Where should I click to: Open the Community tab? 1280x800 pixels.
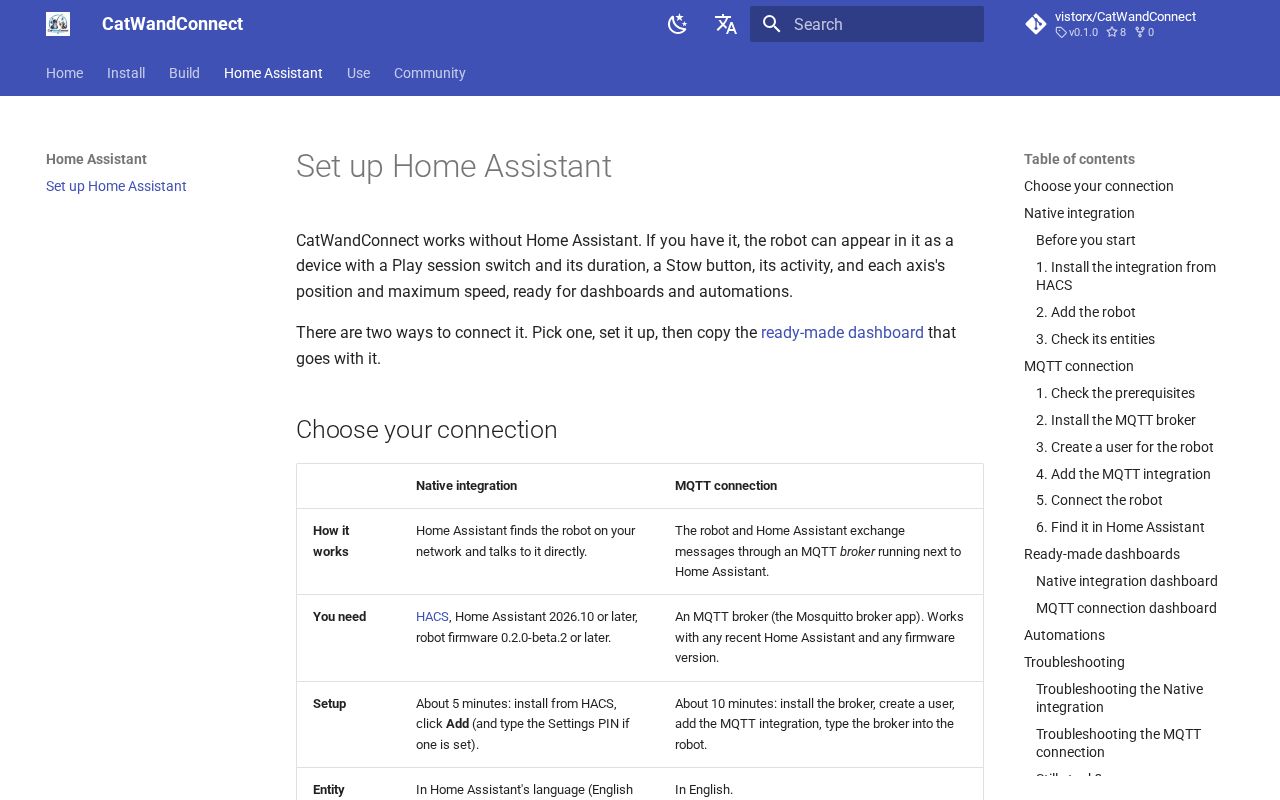pyautogui.click(x=430, y=73)
